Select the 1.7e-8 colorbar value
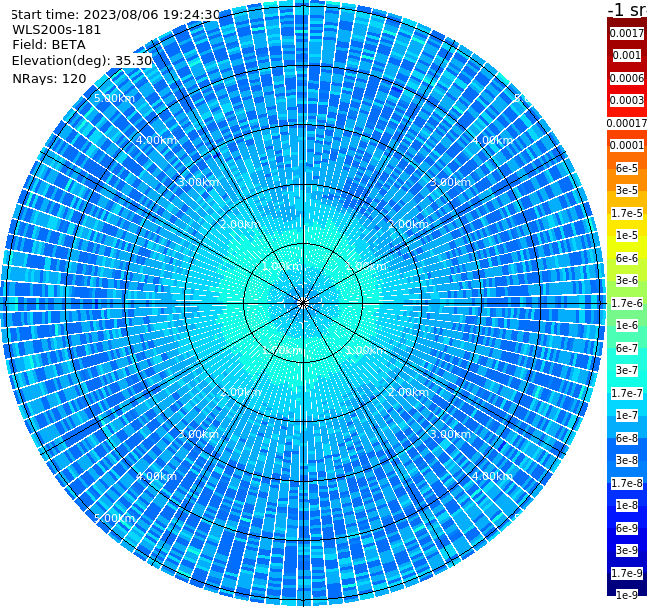The height and width of the screenshot is (607, 647). pyautogui.click(x=627, y=483)
